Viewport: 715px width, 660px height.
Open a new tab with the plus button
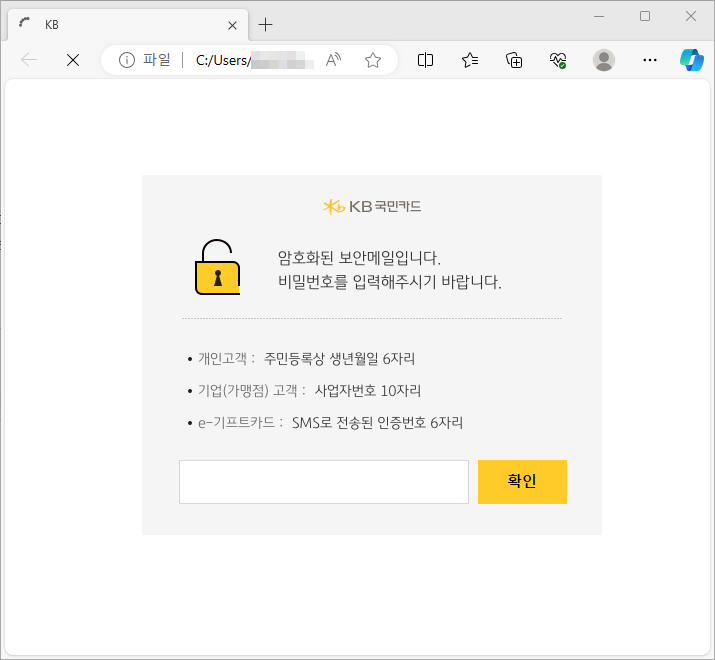265,25
